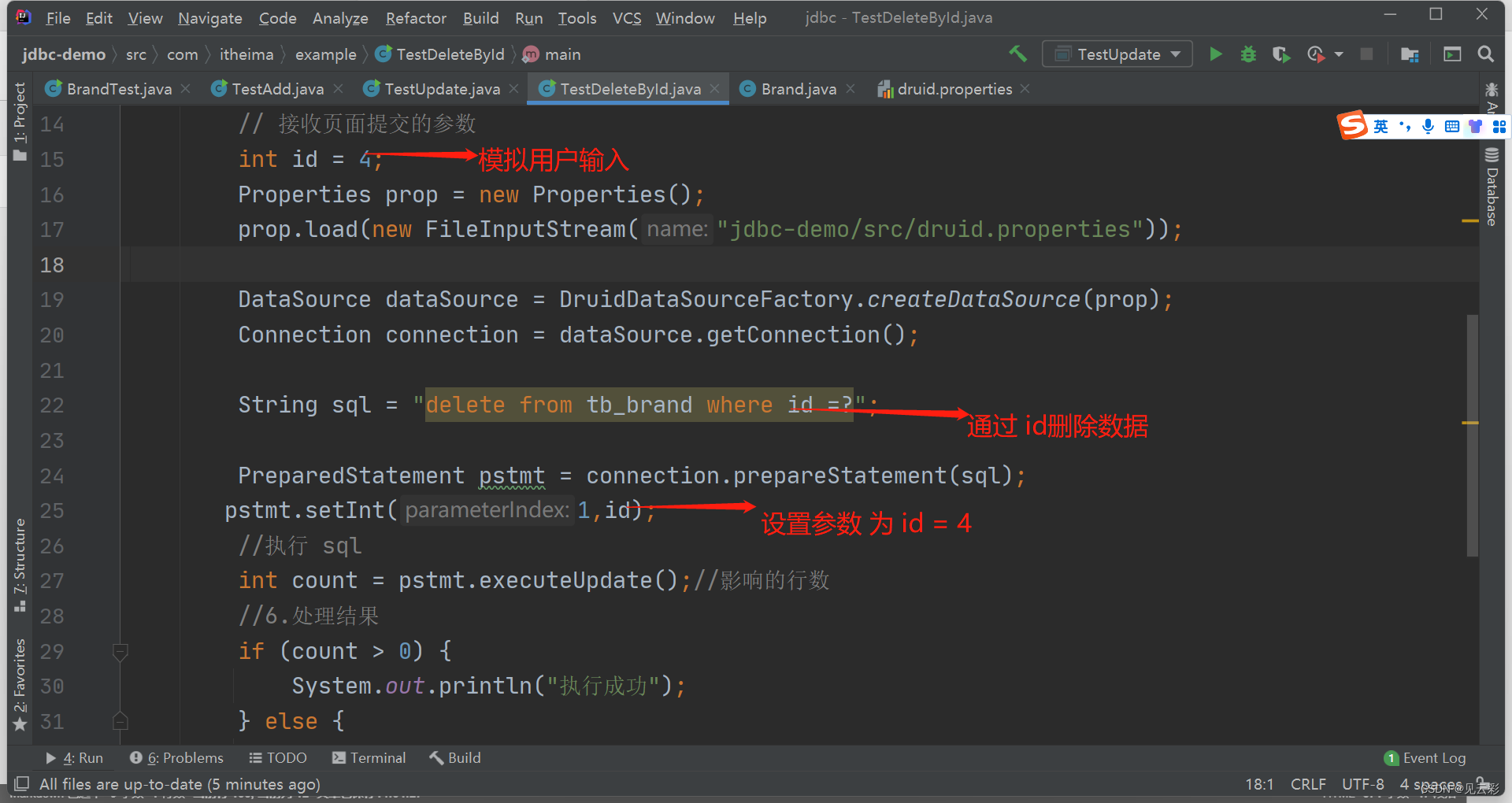Viewport: 1512px width, 803px height.
Task: Run with Coverage shield icon
Action: point(1281,54)
